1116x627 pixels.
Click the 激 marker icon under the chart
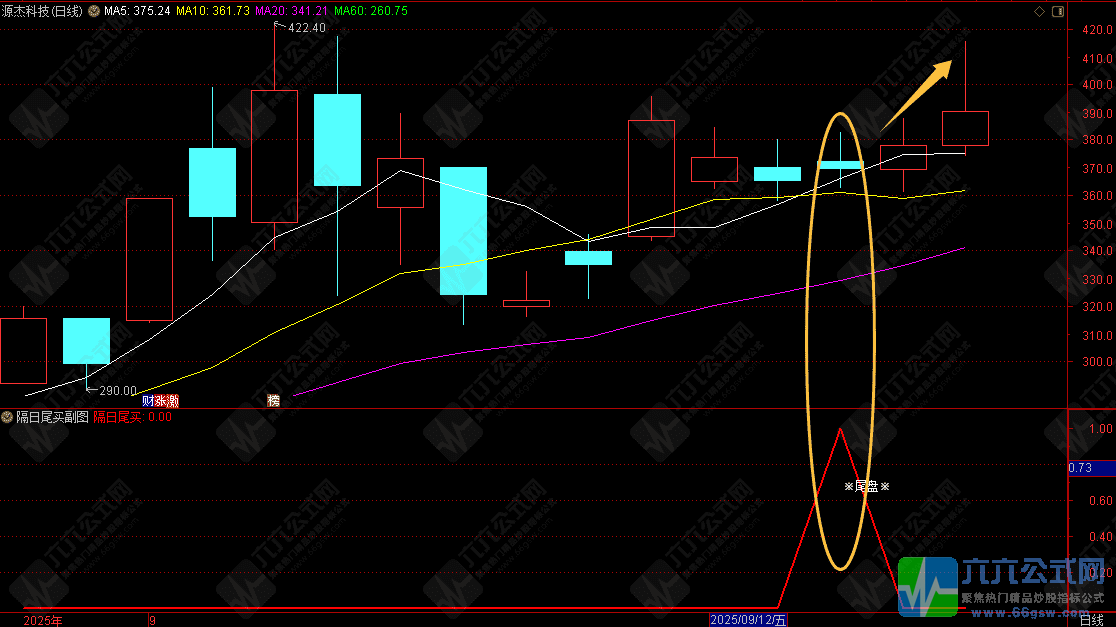click(x=173, y=401)
